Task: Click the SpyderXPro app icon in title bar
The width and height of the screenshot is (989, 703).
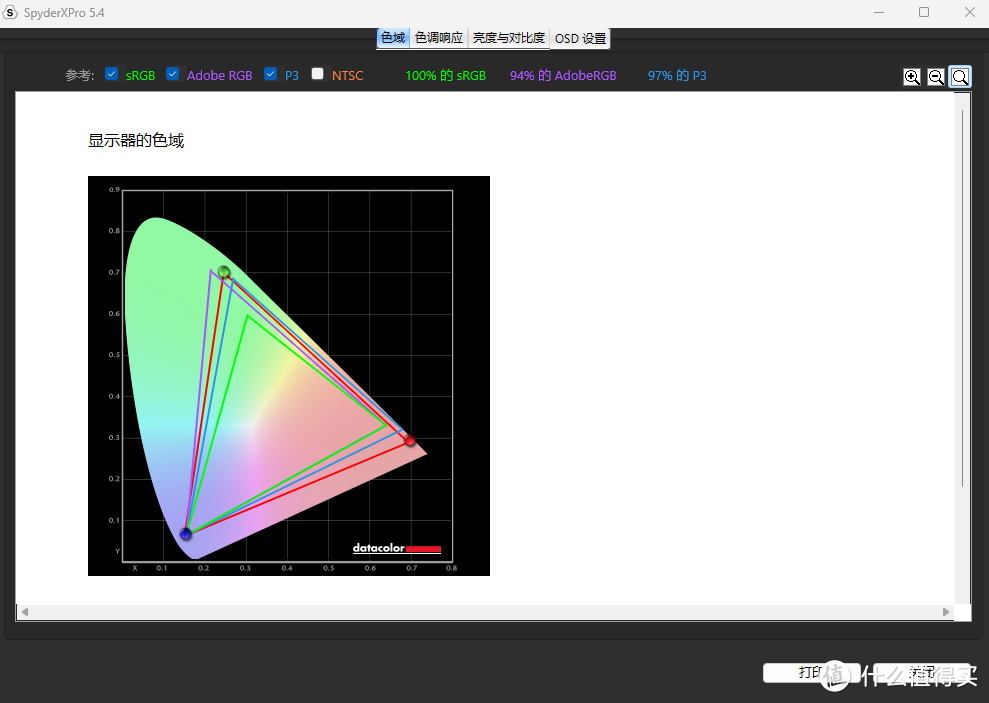Action: point(10,13)
